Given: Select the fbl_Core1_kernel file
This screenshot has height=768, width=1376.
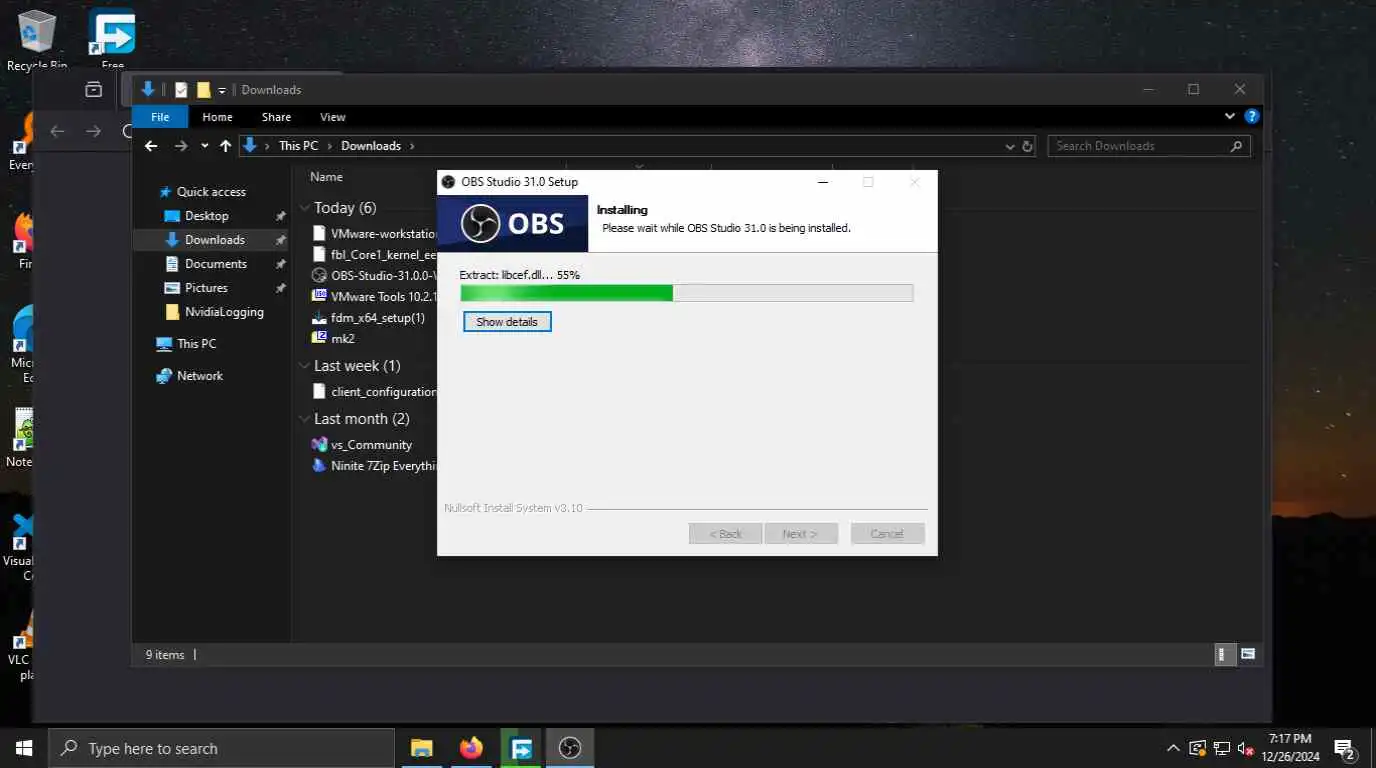Looking at the screenshot, I should pos(375,254).
